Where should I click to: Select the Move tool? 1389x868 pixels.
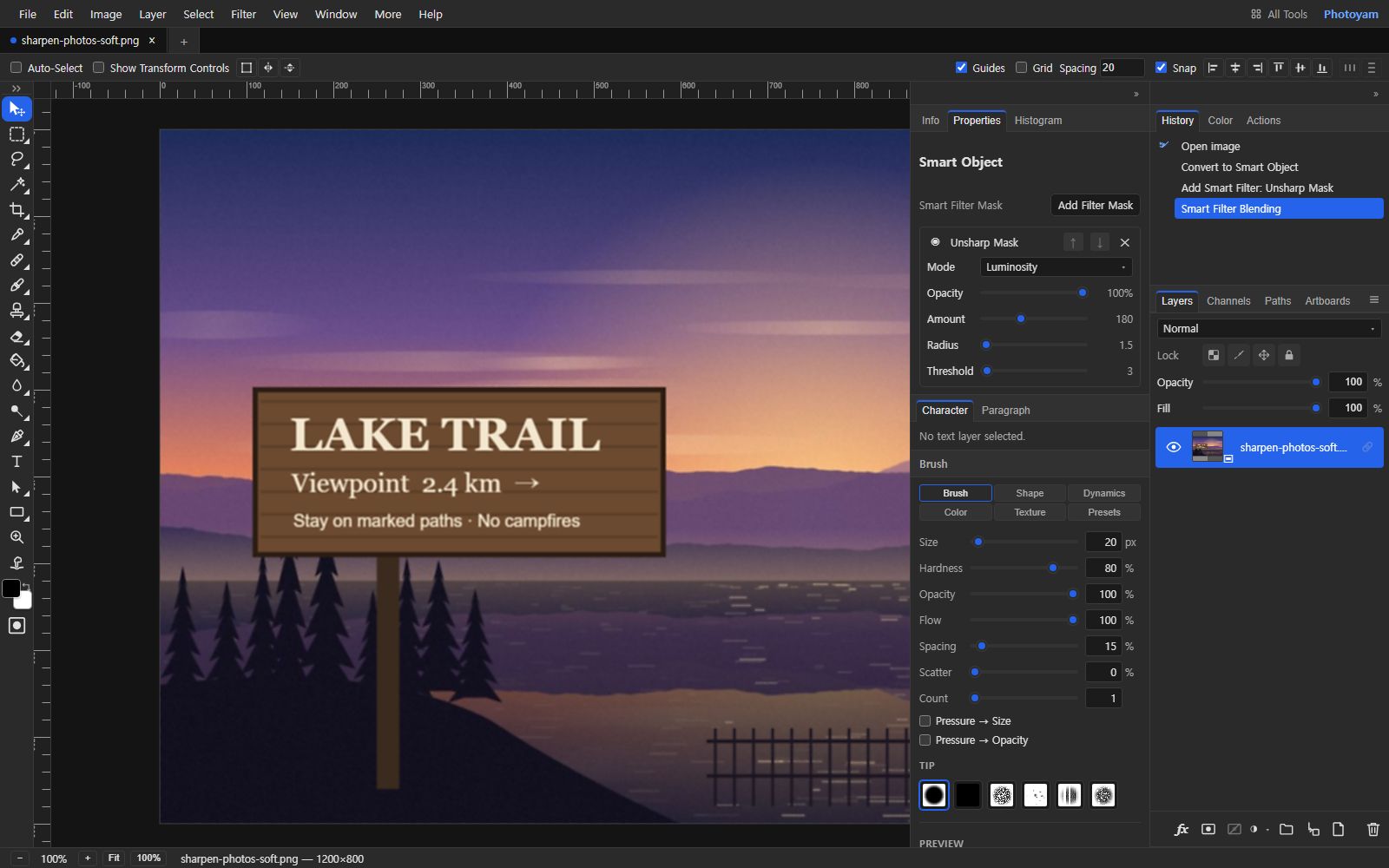click(16, 109)
